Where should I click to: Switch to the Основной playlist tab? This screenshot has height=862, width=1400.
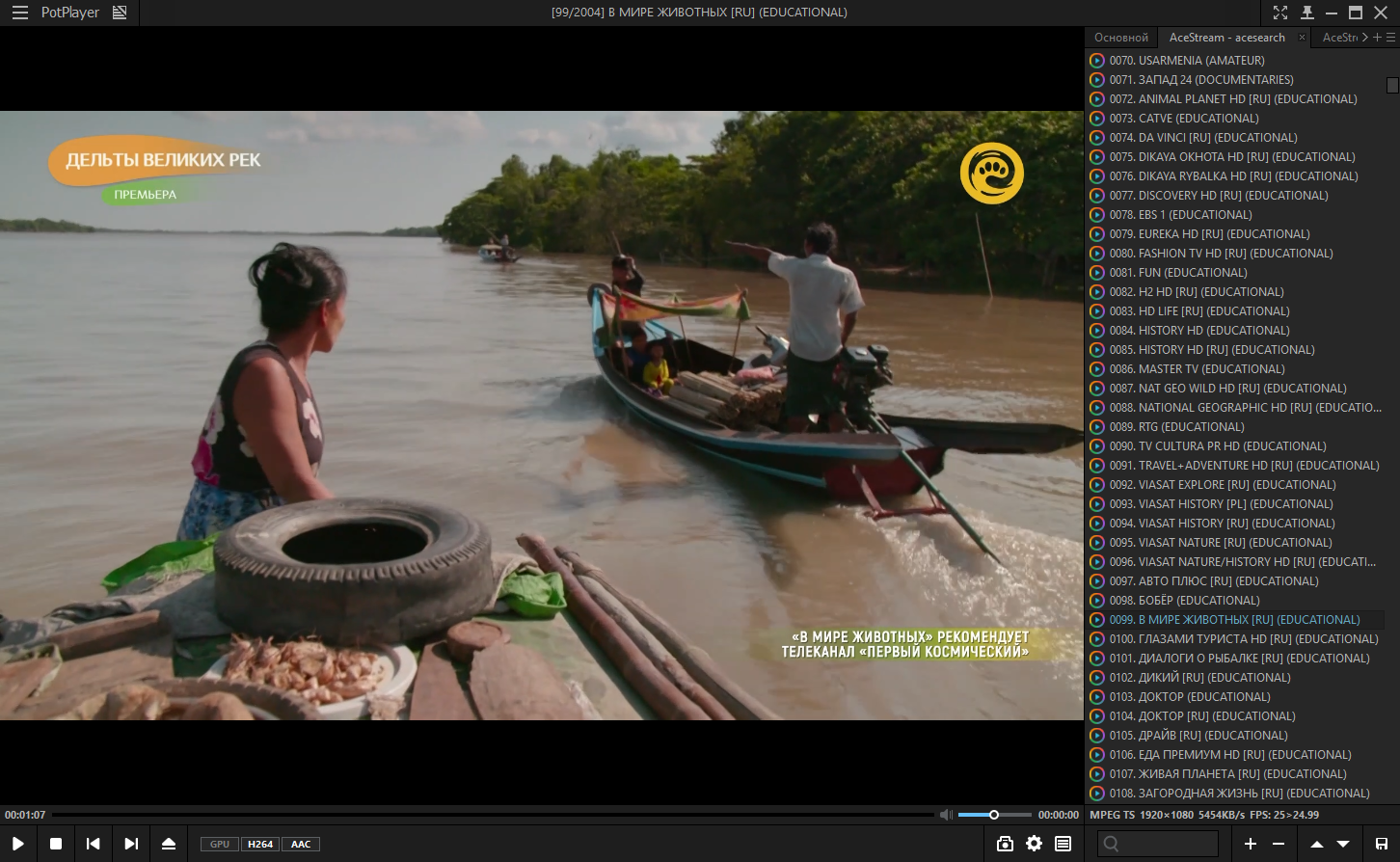coord(1120,38)
